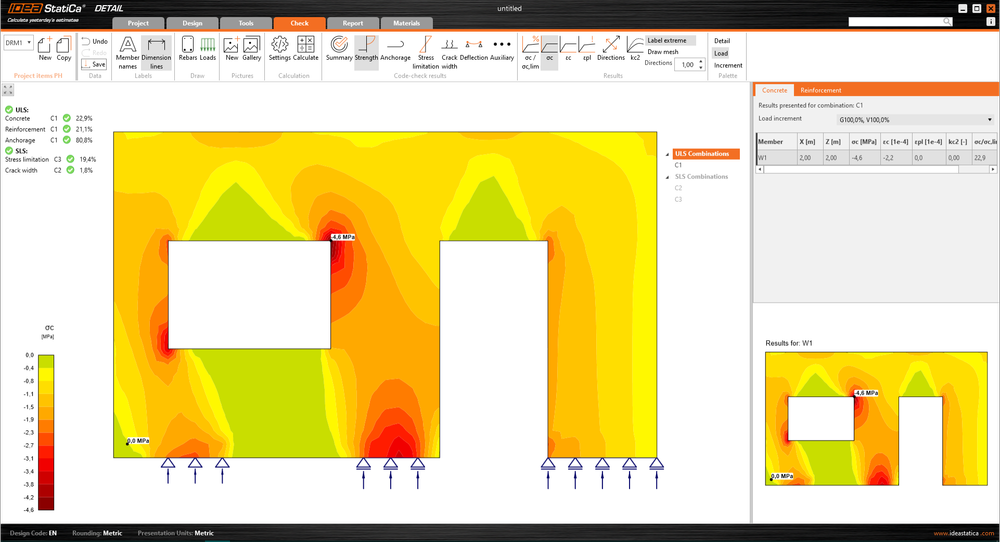Select the Detail palette option
The width and height of the screenshot is (1000, 542).
[x=722, y=40]
